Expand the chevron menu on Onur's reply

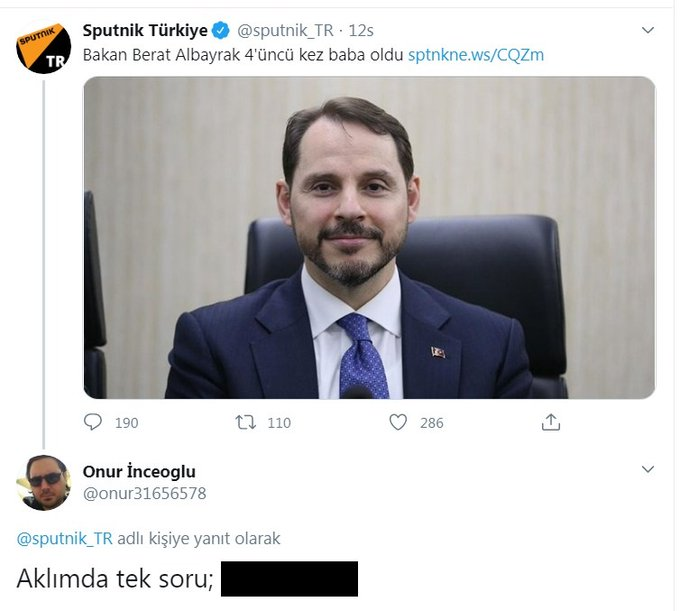coord(647,469)
